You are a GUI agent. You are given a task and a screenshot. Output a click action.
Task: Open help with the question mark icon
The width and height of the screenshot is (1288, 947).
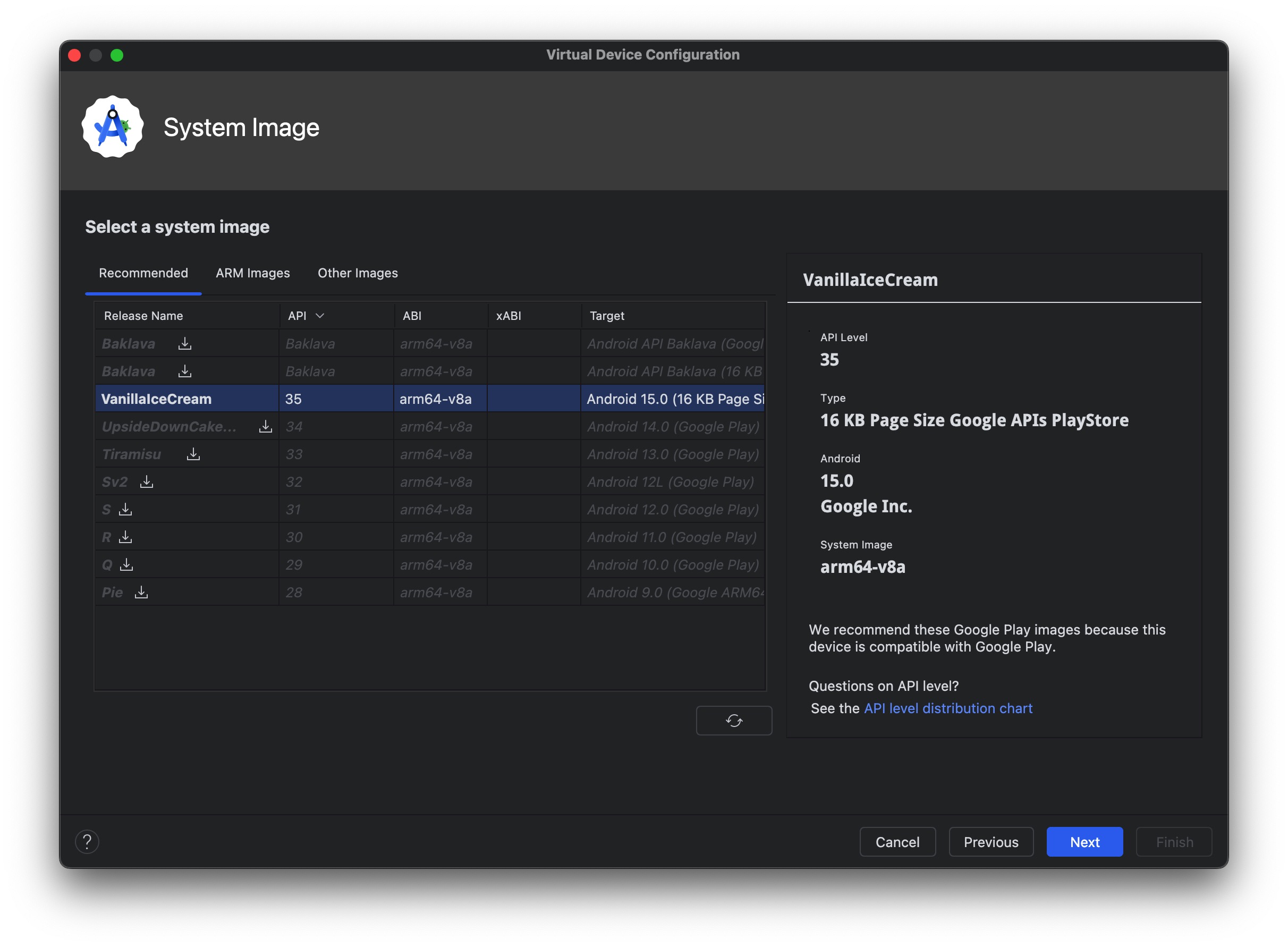pyautogui.click(x=87, y=842)
